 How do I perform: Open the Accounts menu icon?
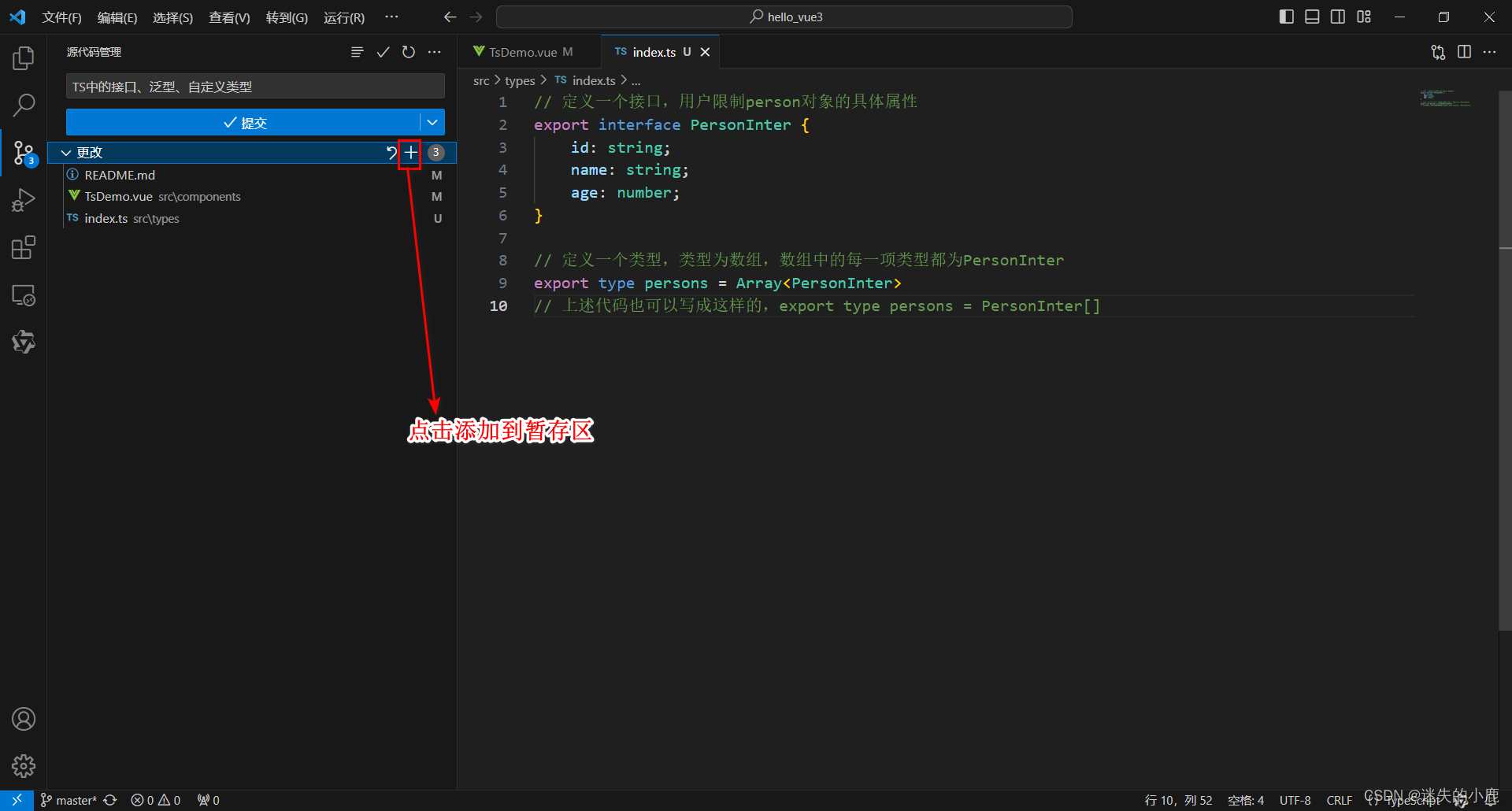coord(24,719)
